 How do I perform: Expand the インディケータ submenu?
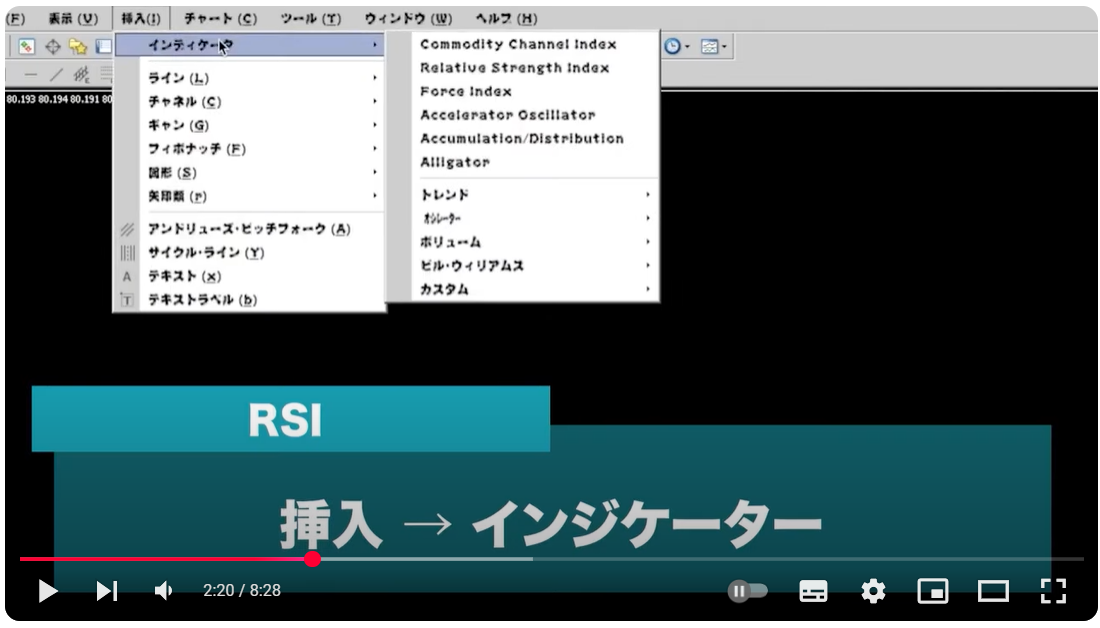coord(250,45)
